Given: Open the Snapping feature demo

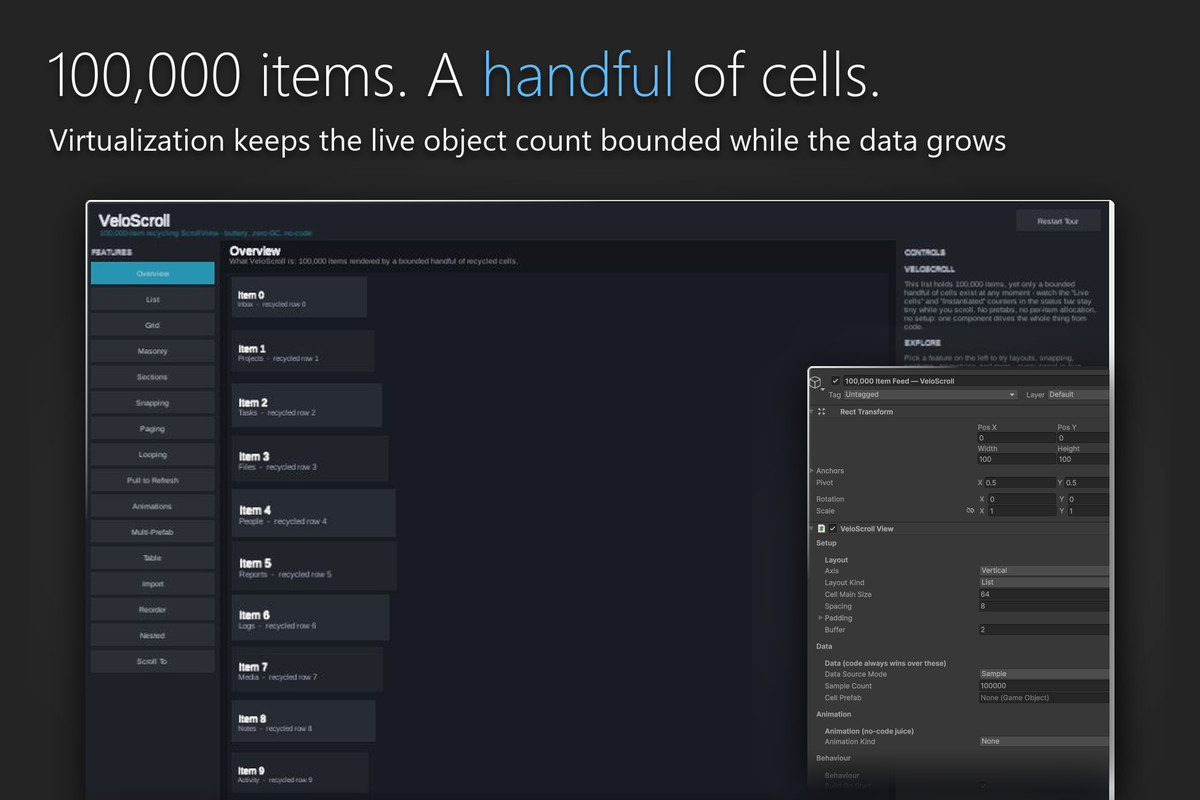Looking at the screenshot, I should point(152,403).
